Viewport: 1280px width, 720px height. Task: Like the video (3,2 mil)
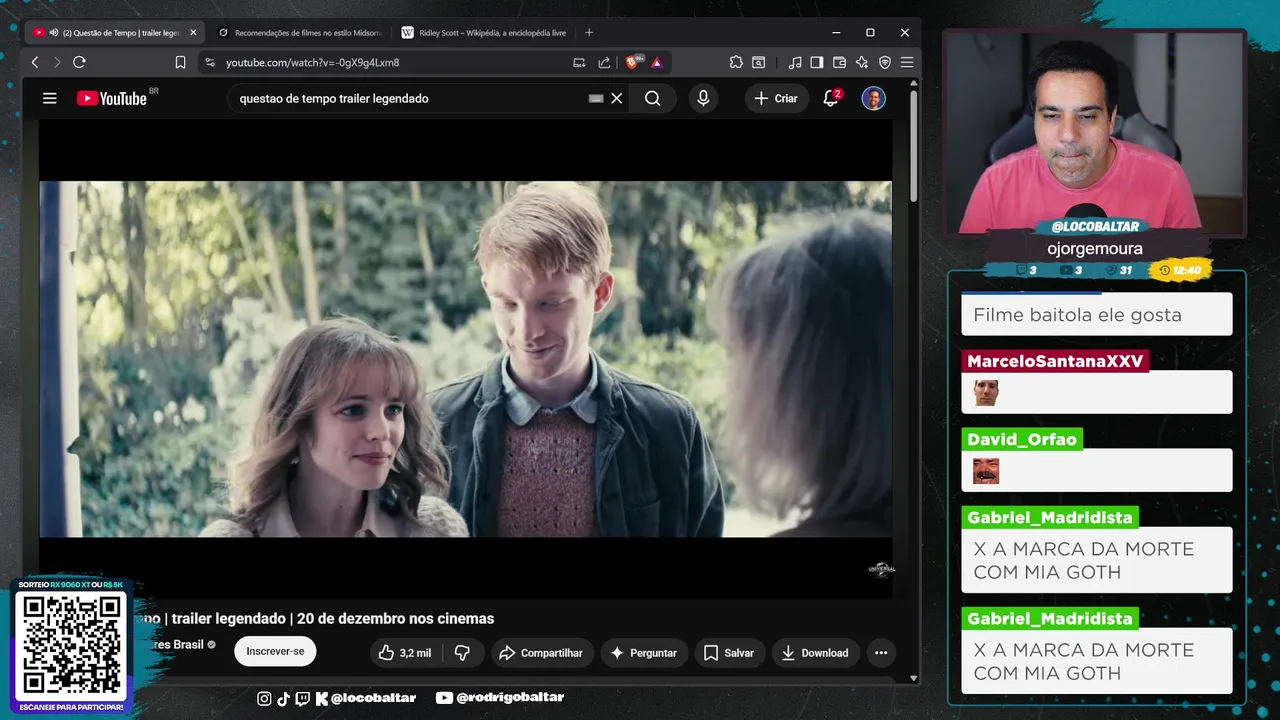coord(404,653)
